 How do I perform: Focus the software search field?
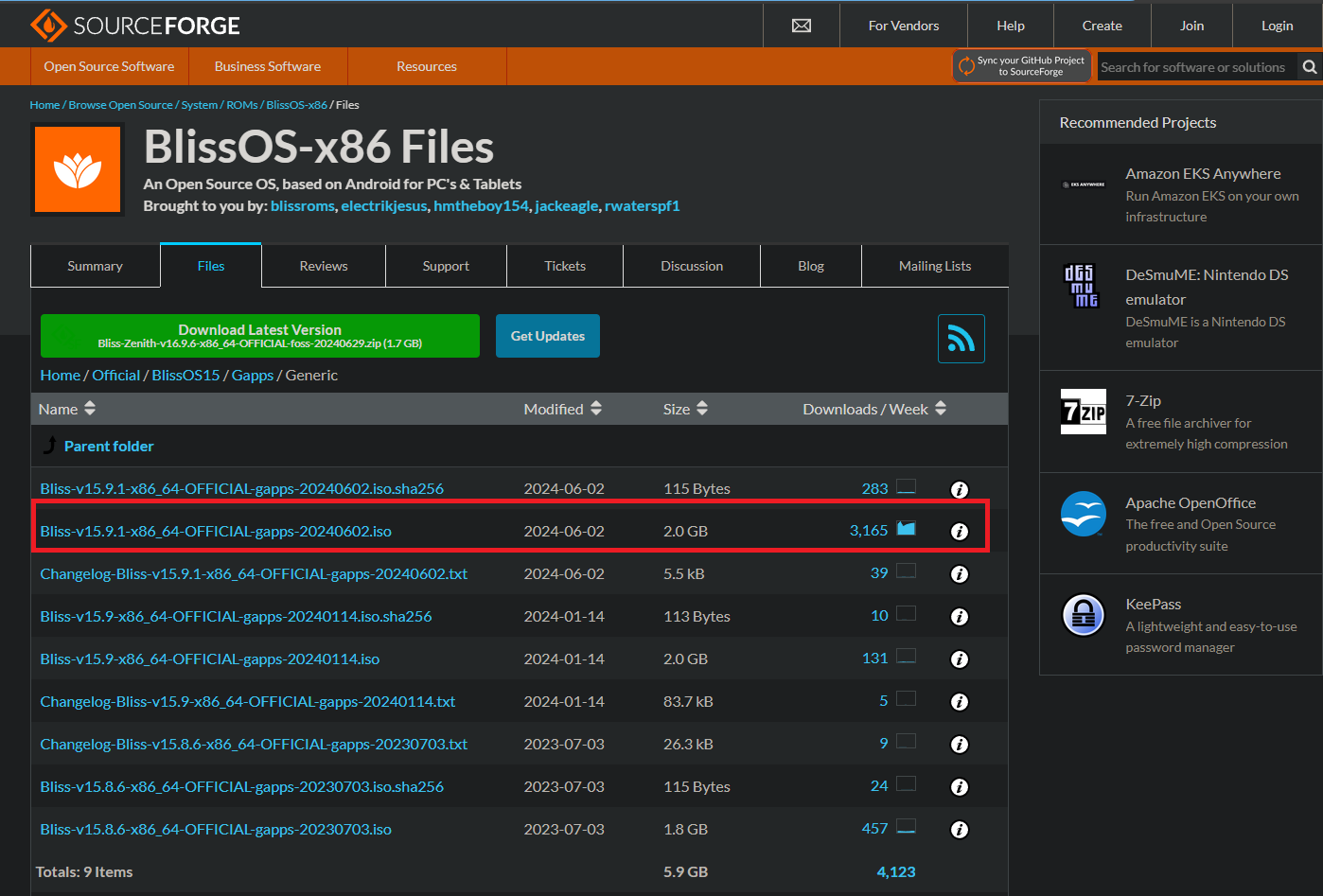pos(1194,67)
